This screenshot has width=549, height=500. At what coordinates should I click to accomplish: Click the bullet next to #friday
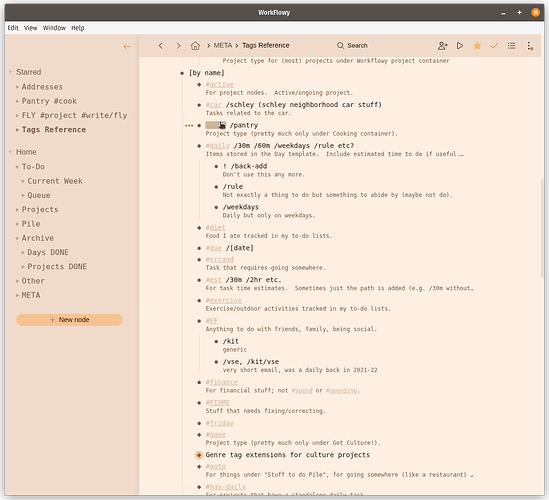(199, 423)
